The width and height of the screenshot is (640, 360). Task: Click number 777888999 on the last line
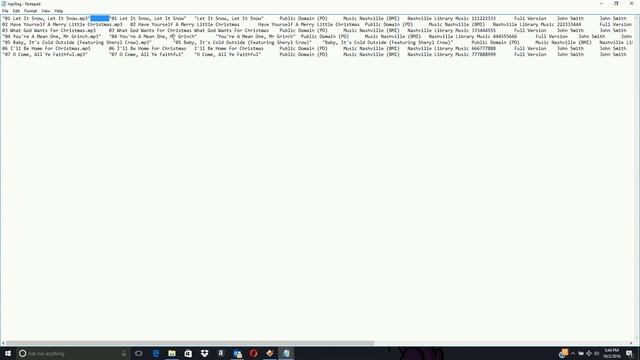pyautogui.click(x=484, y=54)
